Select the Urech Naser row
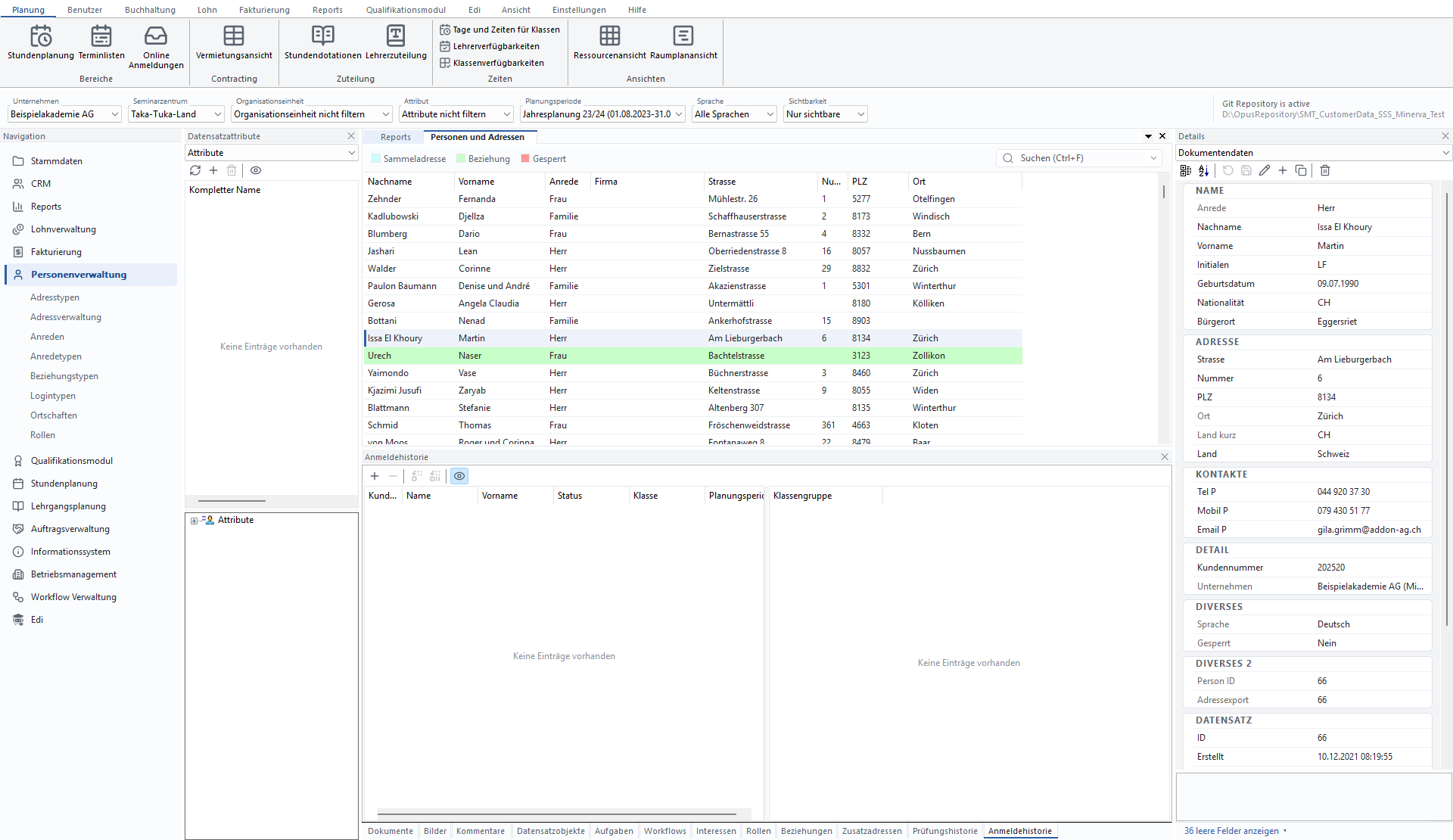The height and width of the screenshot is (840, 1453). point(692,356)
